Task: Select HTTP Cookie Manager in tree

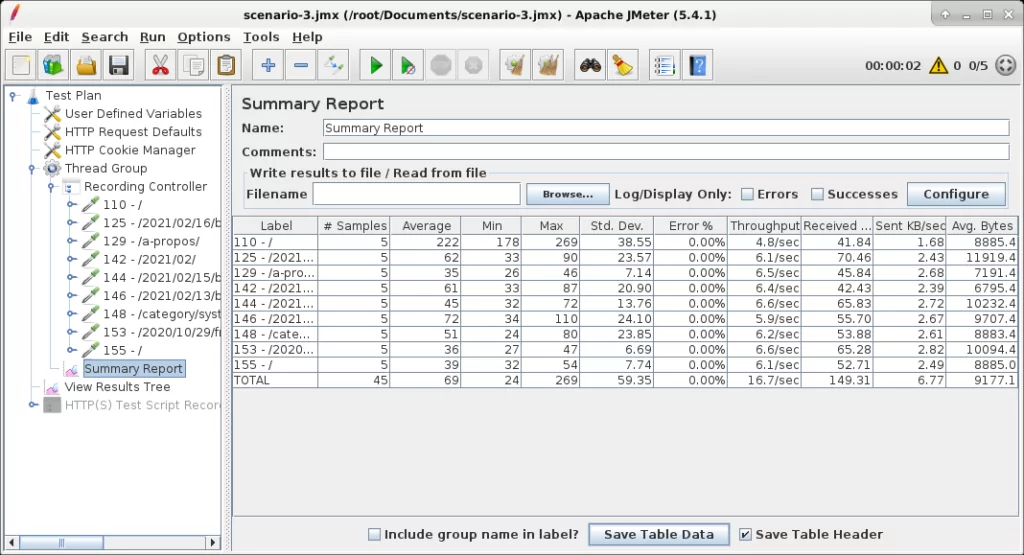Action: pos(130,150)
